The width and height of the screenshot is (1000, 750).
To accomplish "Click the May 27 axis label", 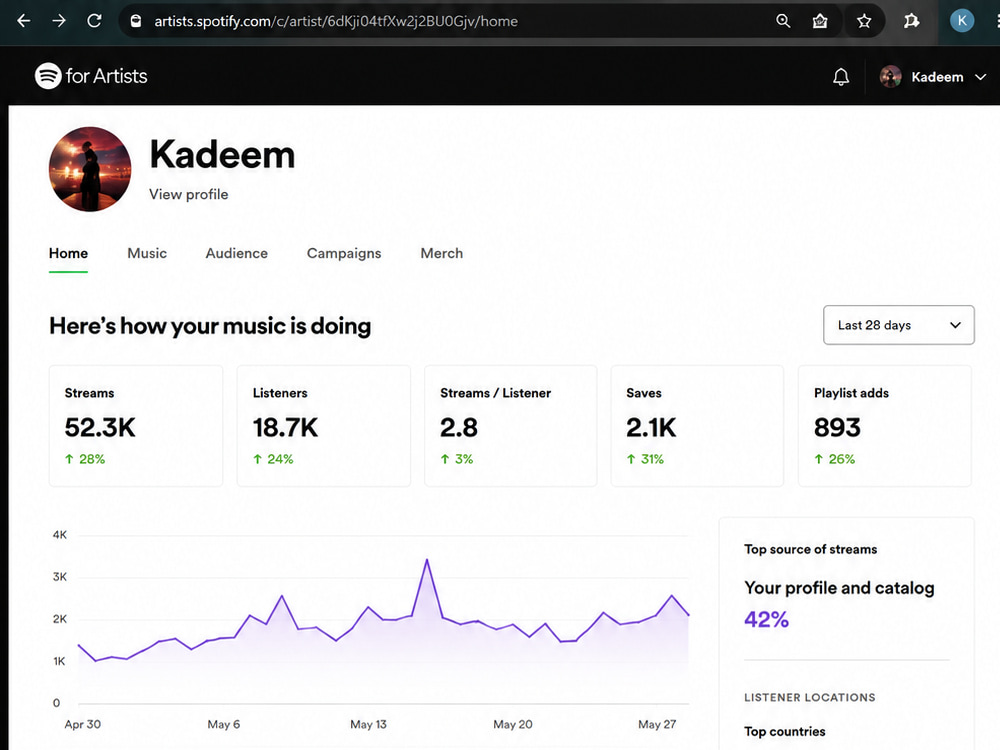I will (x=657, y=724).
